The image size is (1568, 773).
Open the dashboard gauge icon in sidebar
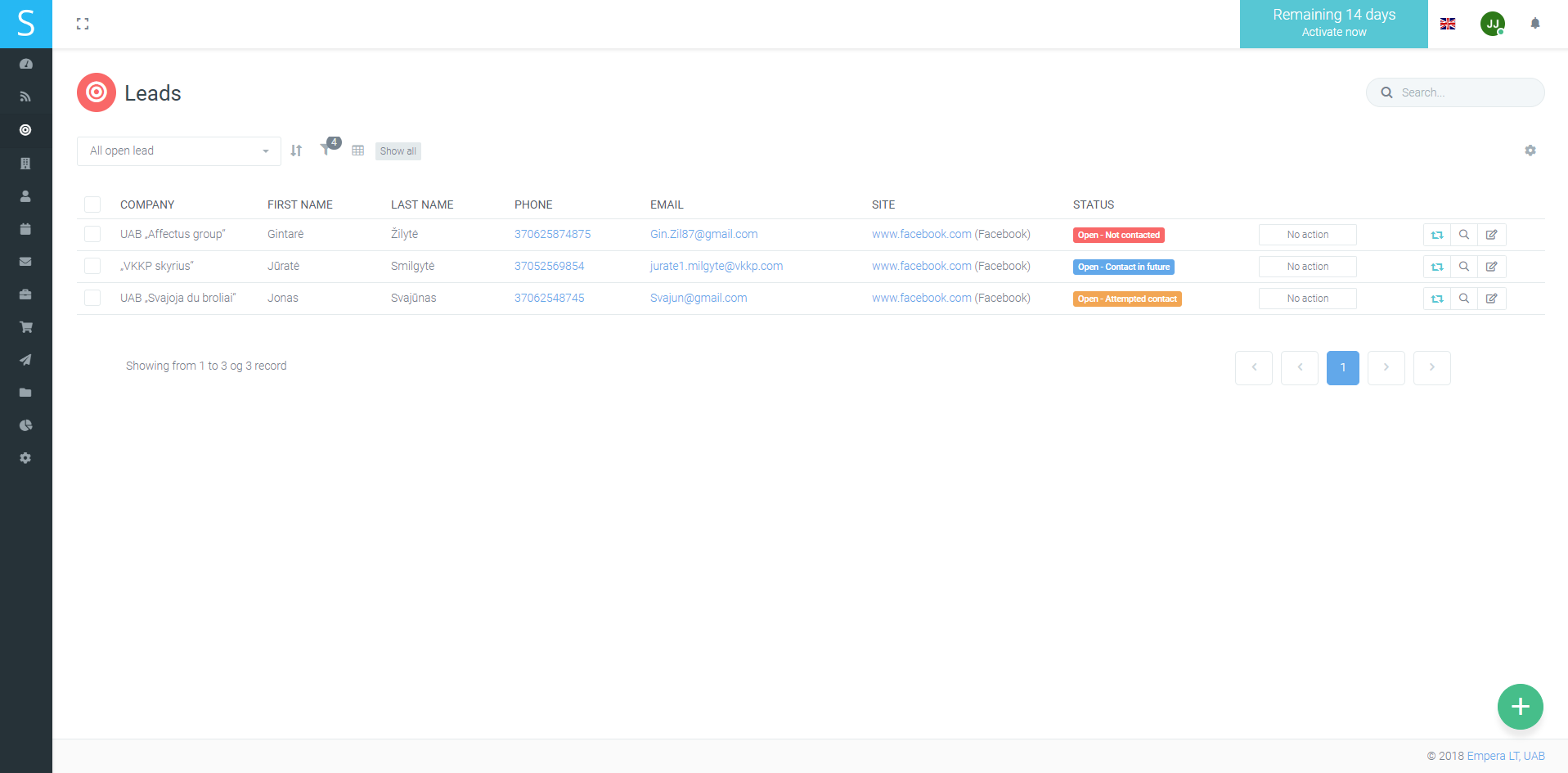tap(25, 64)
